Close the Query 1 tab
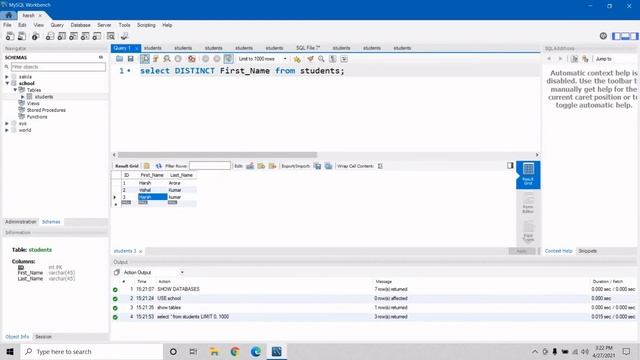 pos(137,48)
